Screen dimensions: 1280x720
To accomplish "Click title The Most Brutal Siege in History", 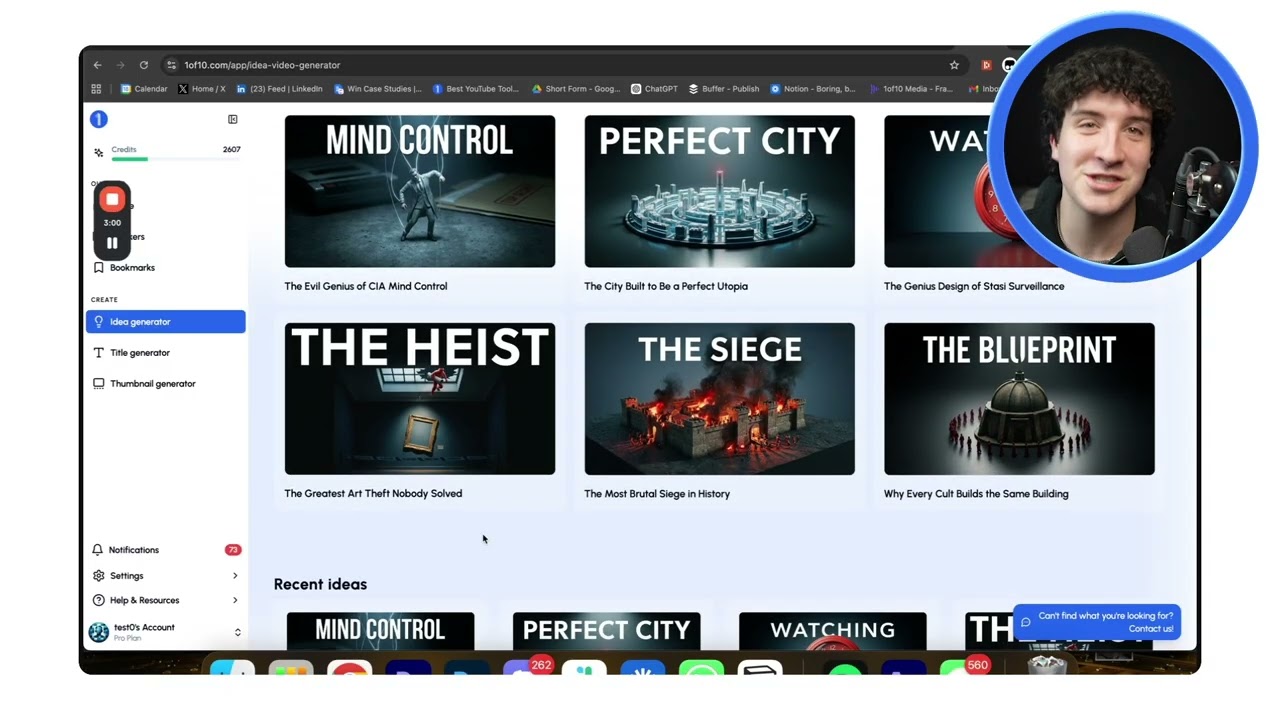I will pyautogui.click(x=657, y=494).
